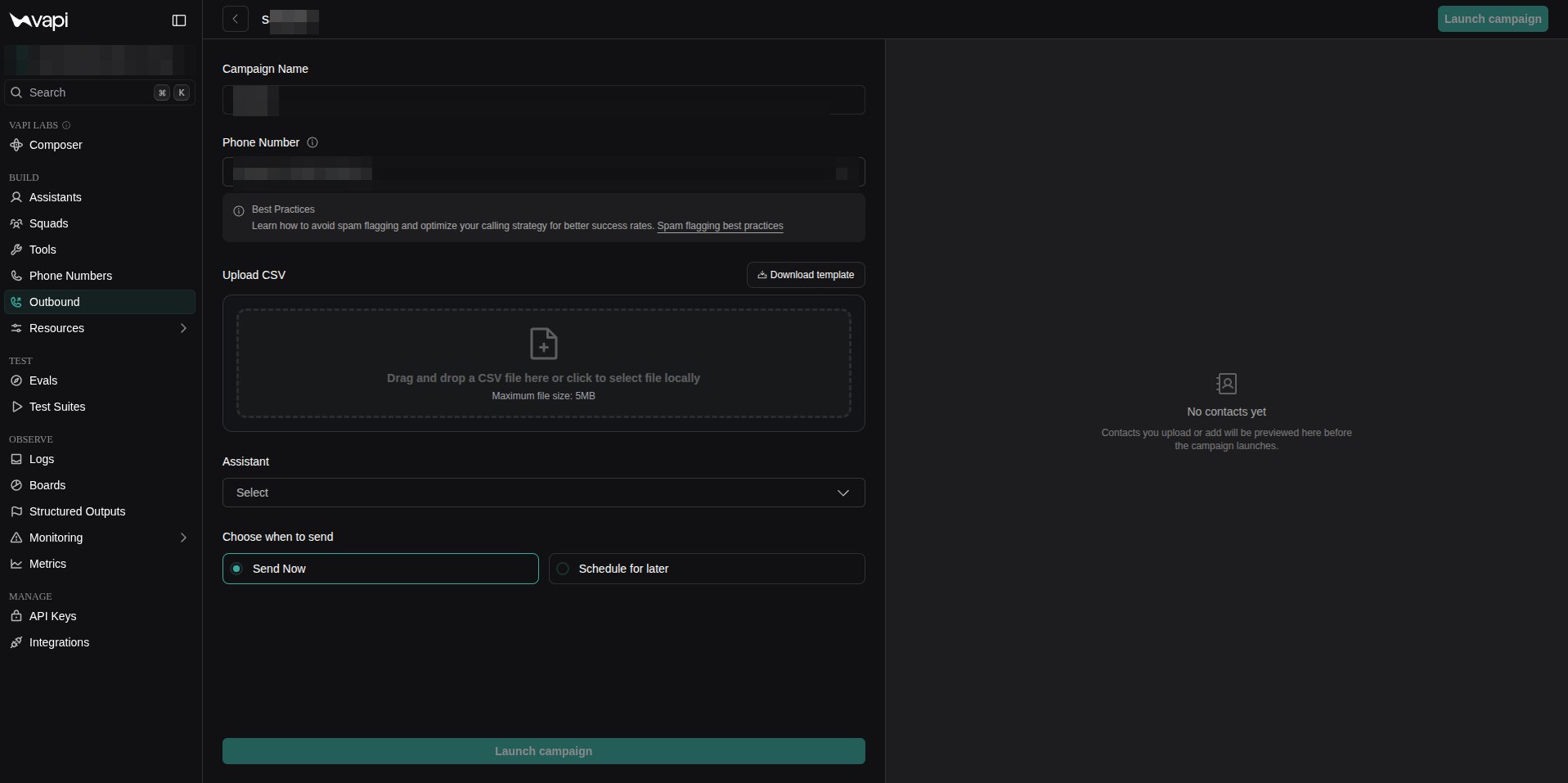Open the Composer page
Screen dimensions: 1568x783
(100, 145)
